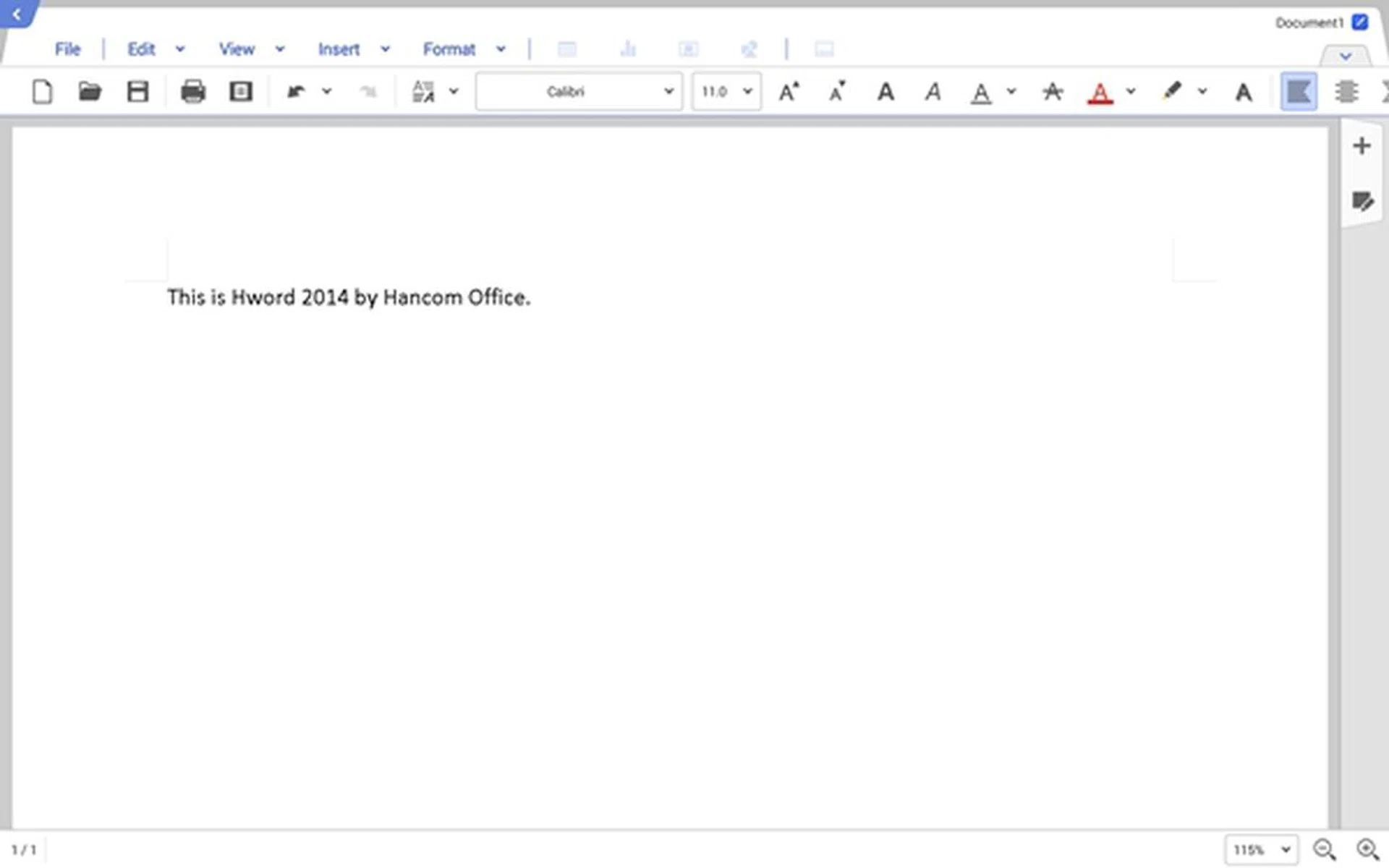Apply strikethrough formatting
Viewport: 1389px width, 868px height.
(x=1053, y=92)
